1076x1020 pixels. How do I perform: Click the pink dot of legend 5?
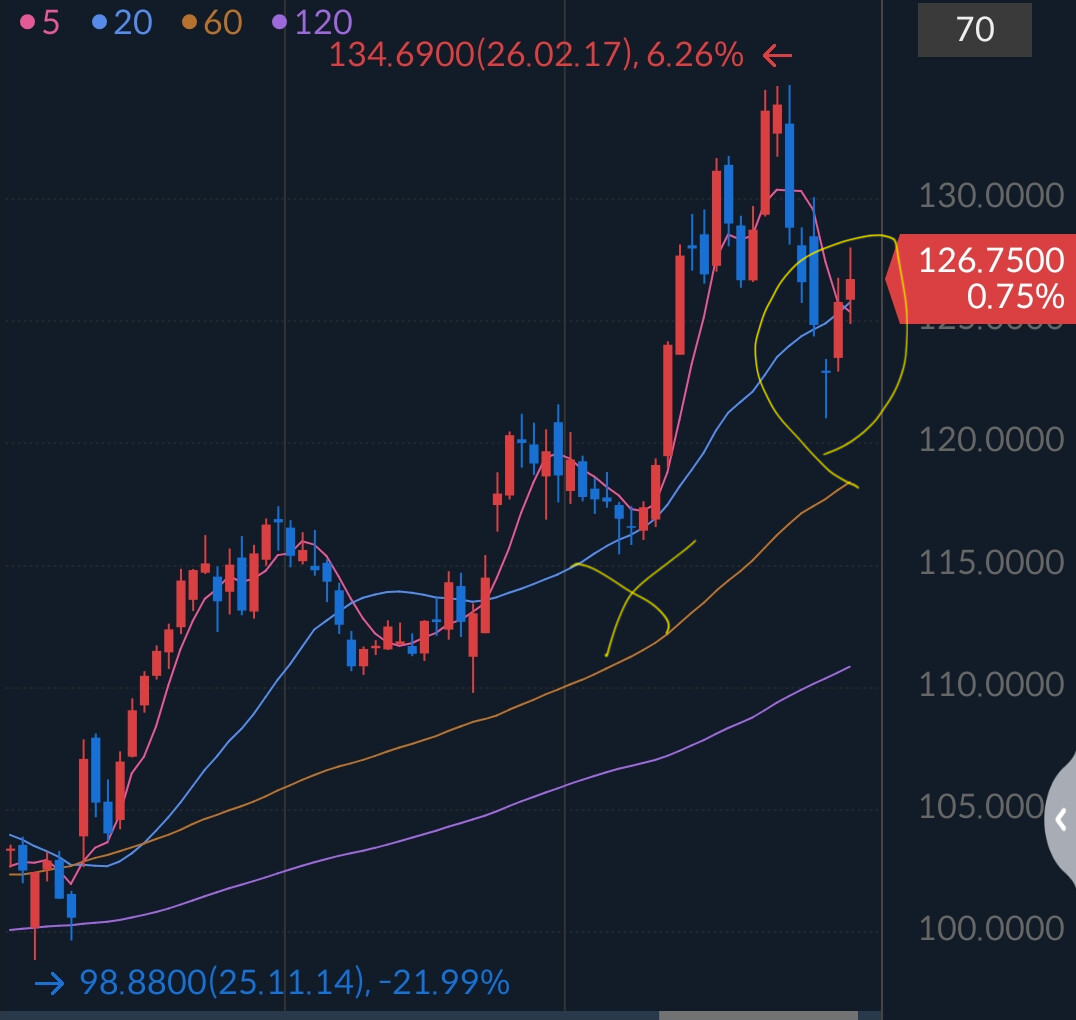[x=27, y=23]
